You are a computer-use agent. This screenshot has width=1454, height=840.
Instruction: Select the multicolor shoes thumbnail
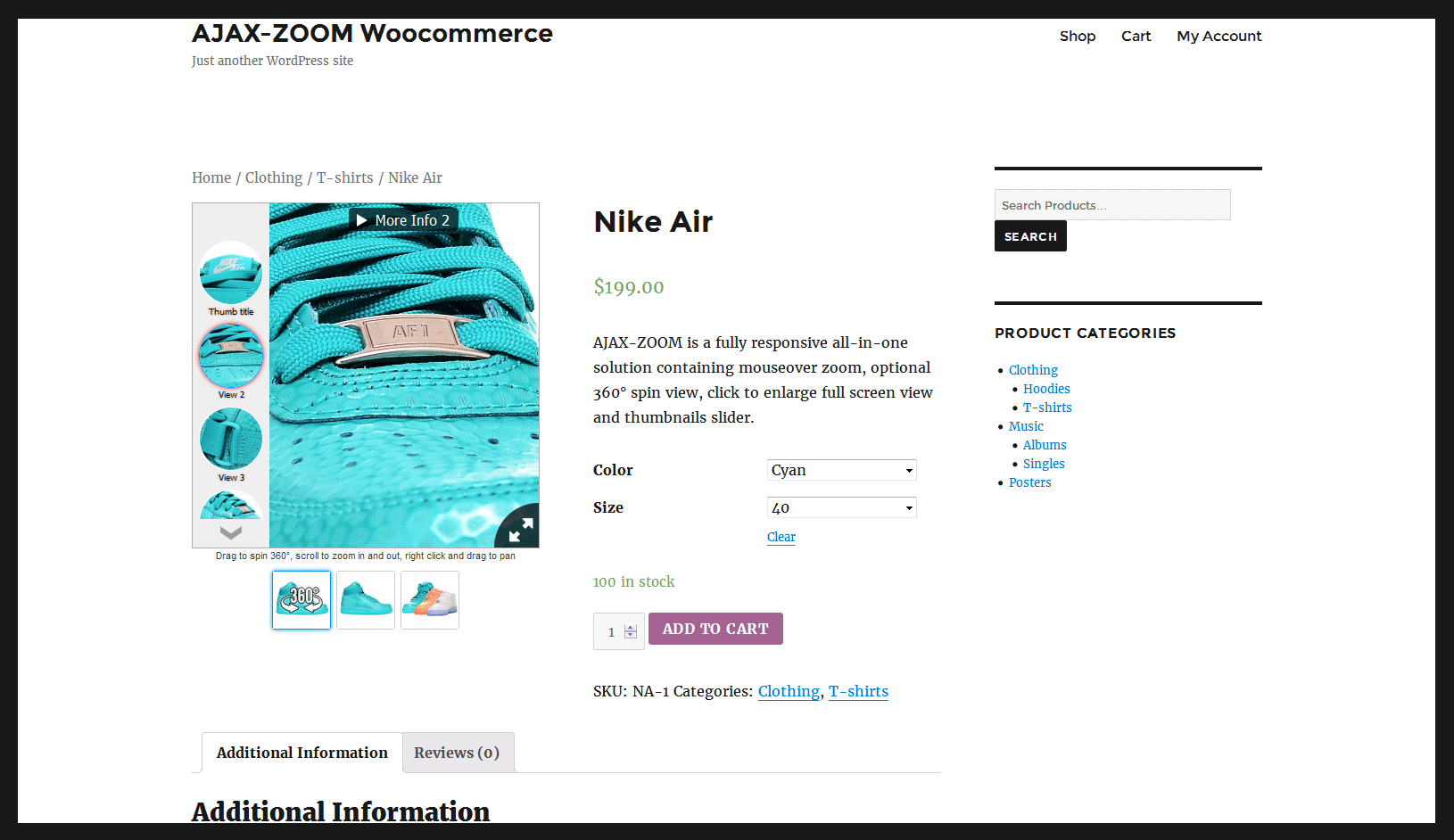pyautogui.click(x=430, y=600)
